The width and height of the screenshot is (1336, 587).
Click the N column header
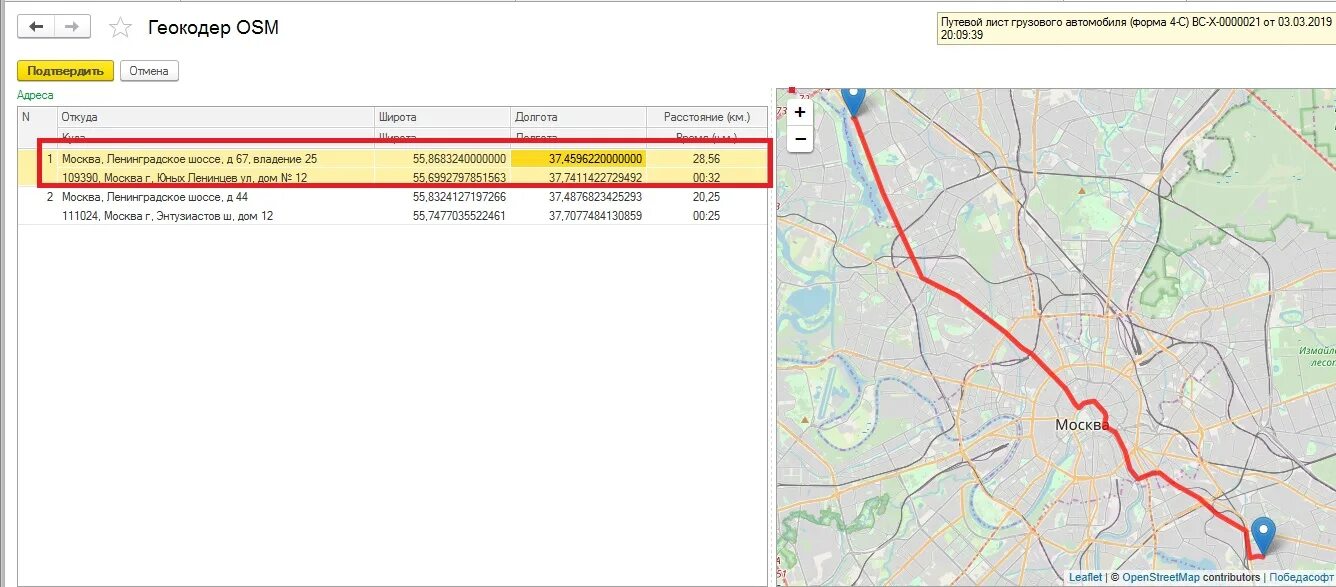pos(38,117)
